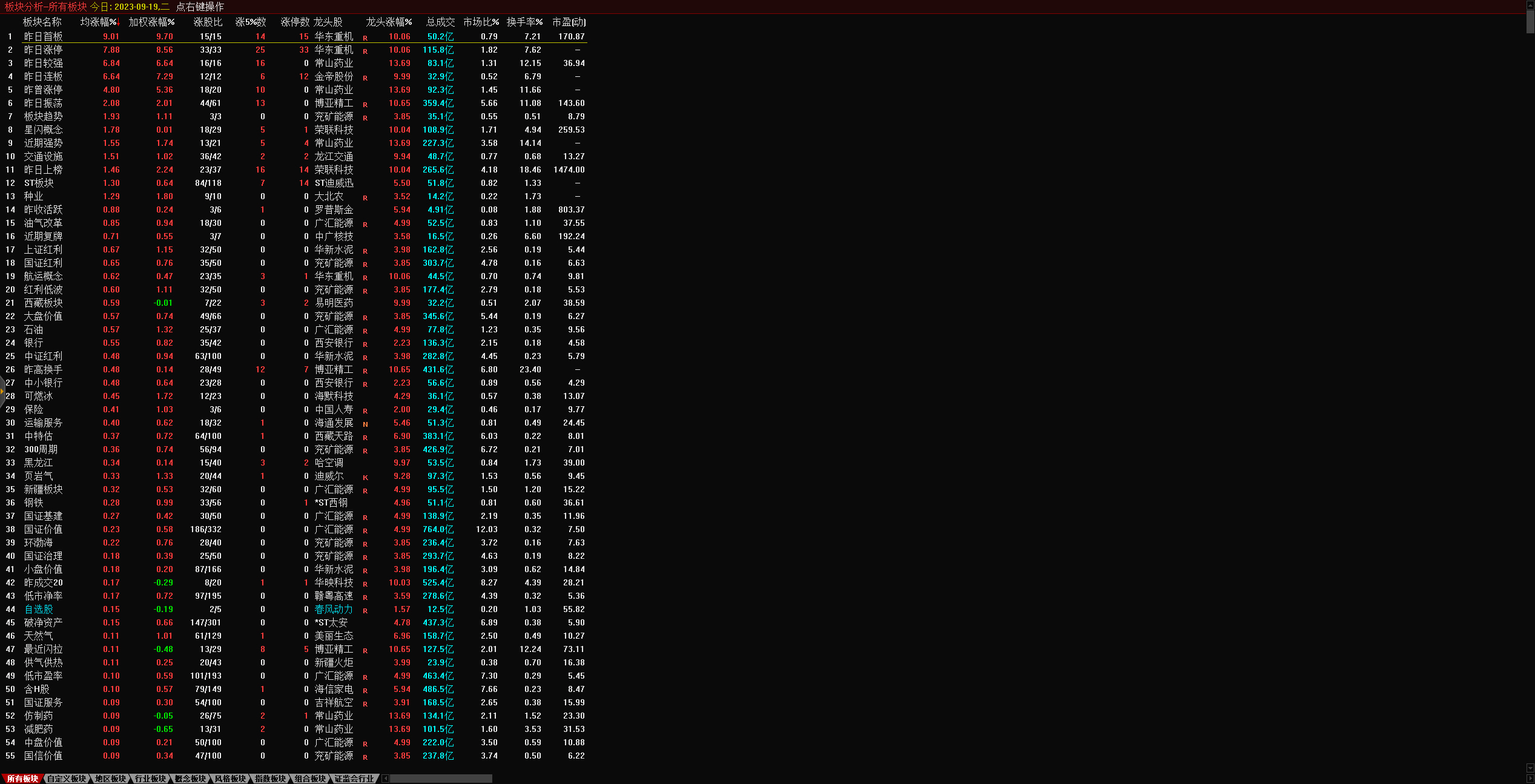Switch to the 概念板块 tab
Image resolution: width=1535 pixels, height=784 pixels.
pyautogui.click(x=190, y=779)
